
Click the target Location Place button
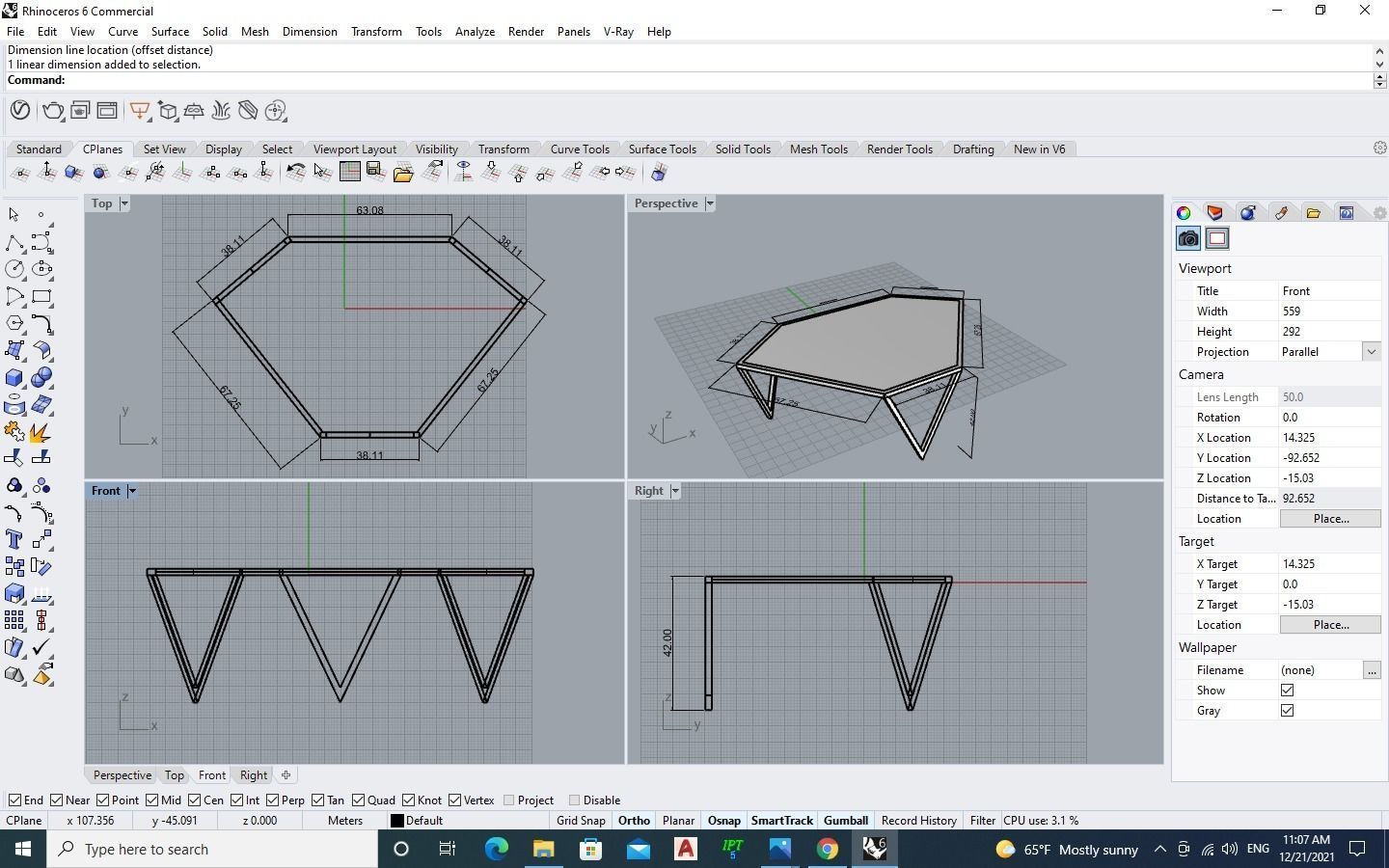click(1330, 625)
